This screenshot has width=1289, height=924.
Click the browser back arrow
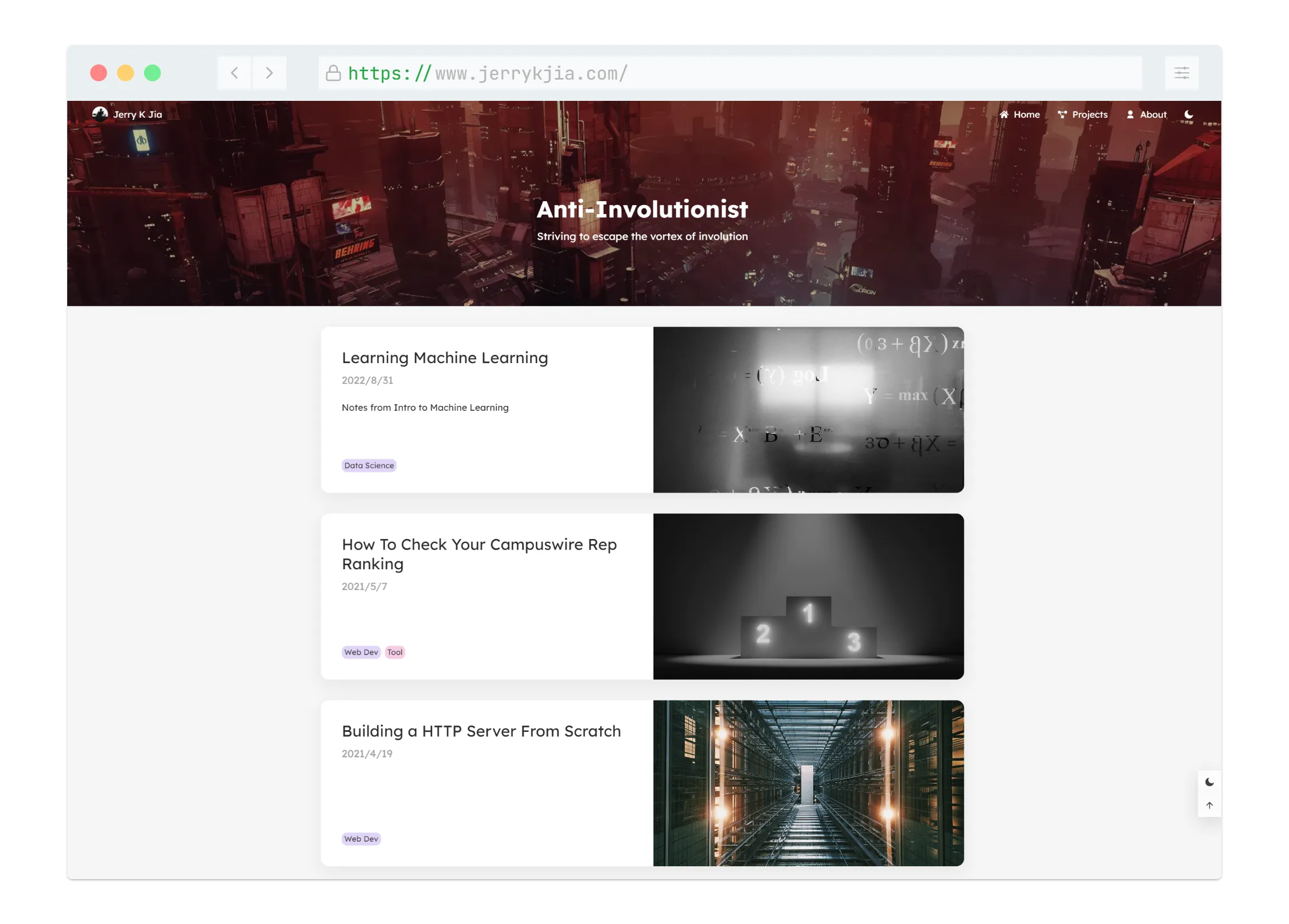point(234,73)
